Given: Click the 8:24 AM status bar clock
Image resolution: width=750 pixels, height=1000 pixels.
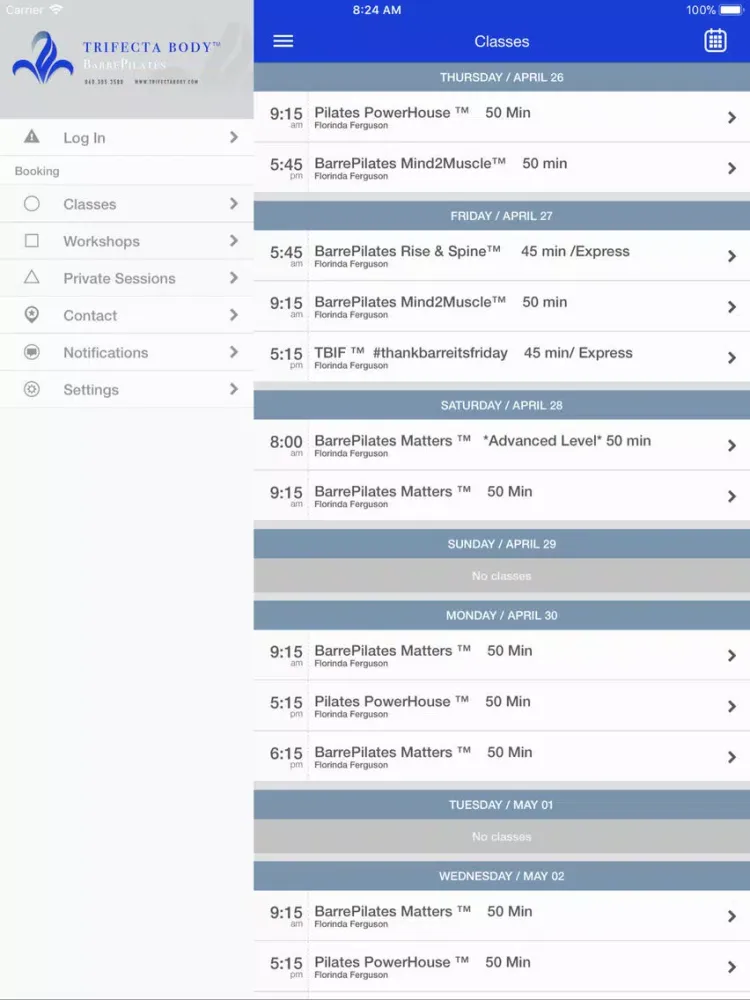Looking at the screenshot, I should pyautogui.click(x=377, y=10).
